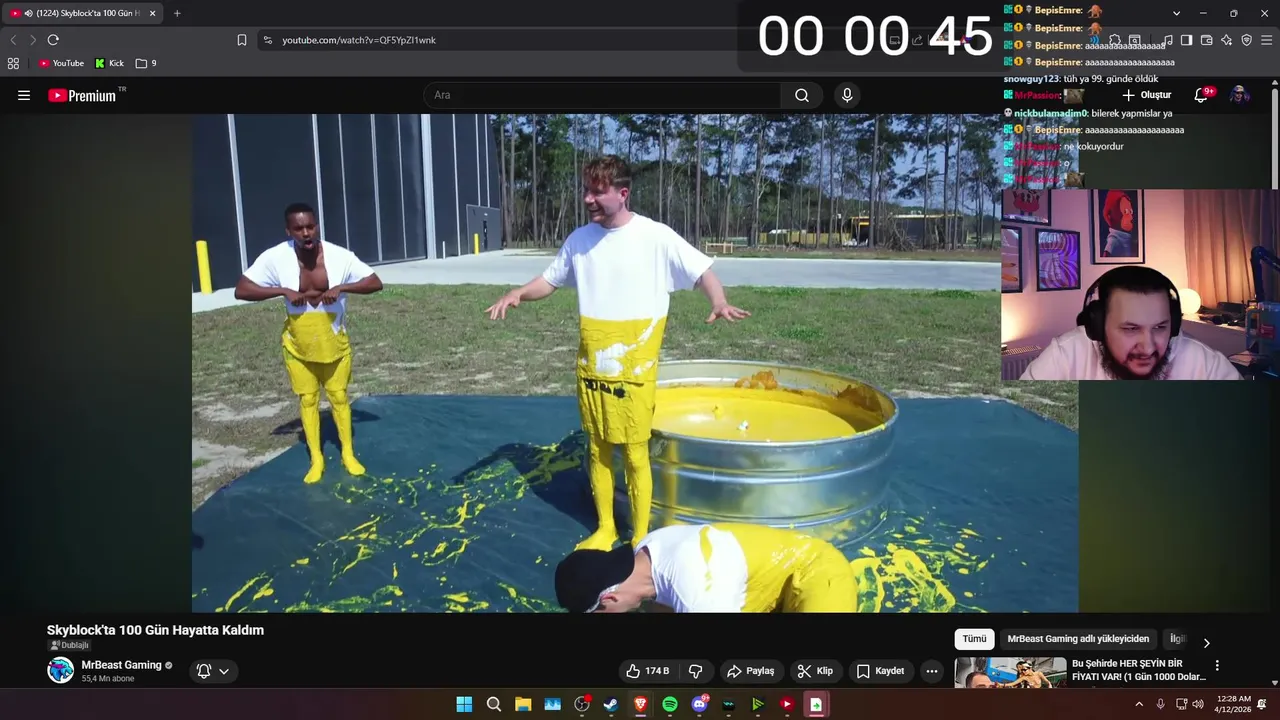Open suggested video title Bu Şehirde HER ŞEYİN
The width and height of the screenshot is (1280, 720).
point(1138,670)
